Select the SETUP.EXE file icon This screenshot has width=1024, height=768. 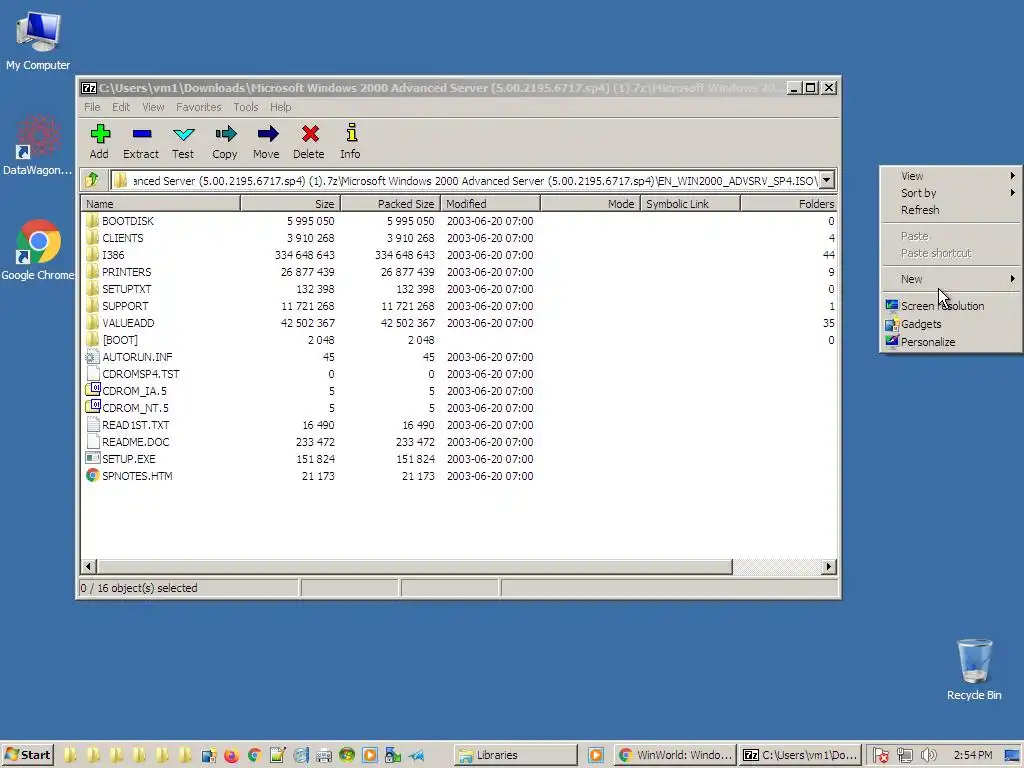[93, 458]
